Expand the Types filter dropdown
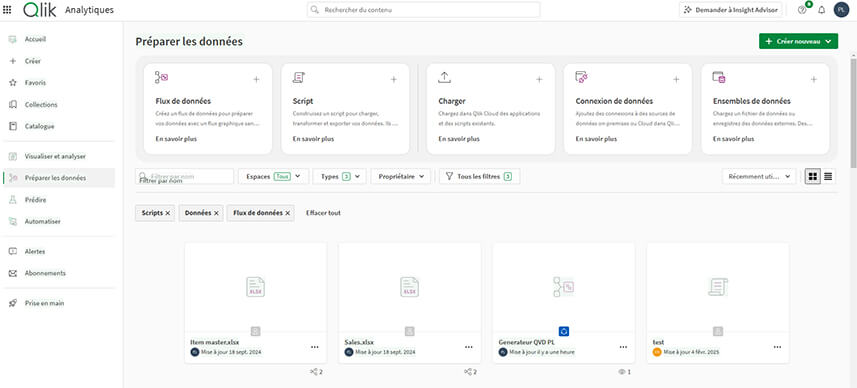The image size is (857, 388). [339, 177]
